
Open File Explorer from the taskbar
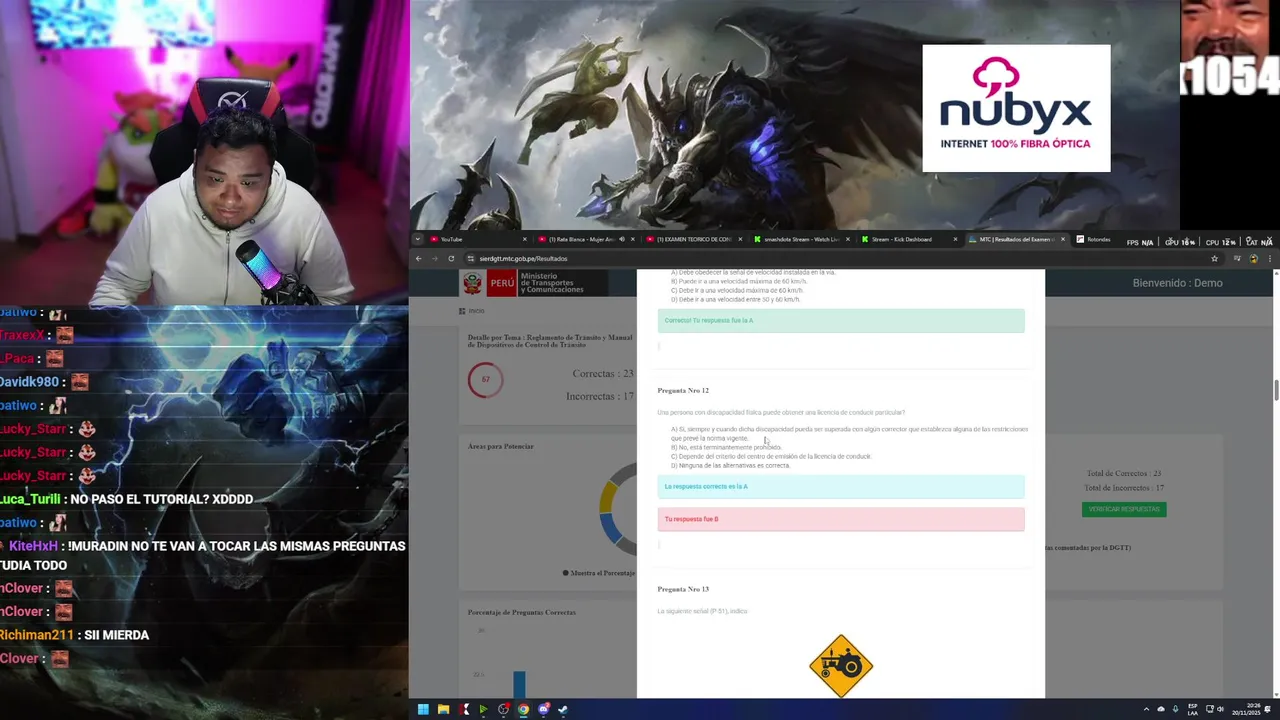point(443,709)
